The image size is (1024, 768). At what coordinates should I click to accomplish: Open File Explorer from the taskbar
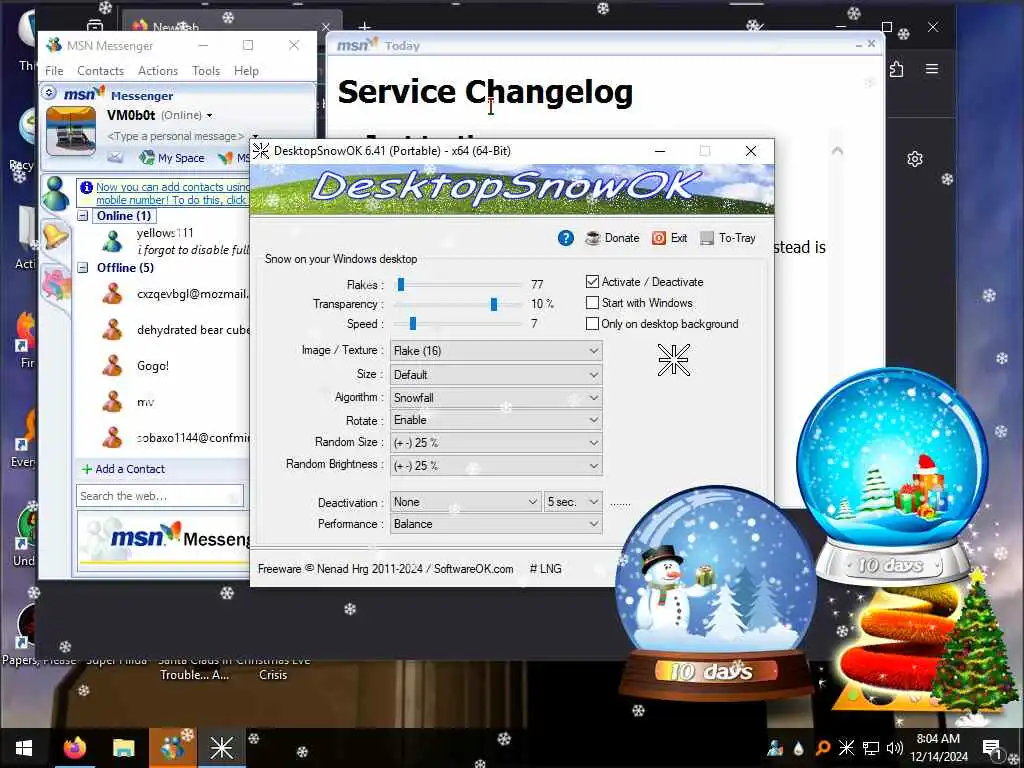[x=123, y=748]
